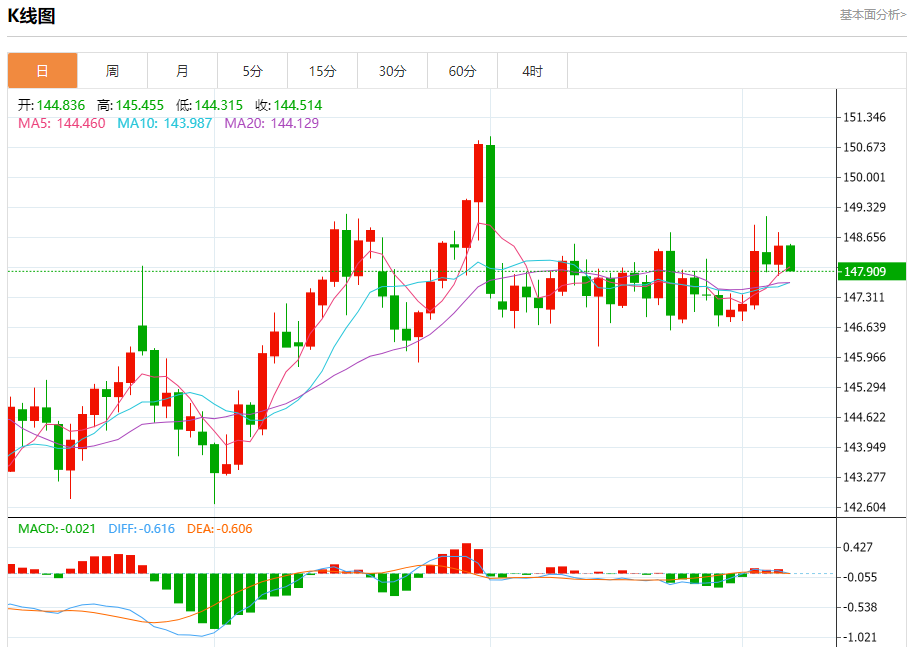This screenshot has width=913, height=647.
Task: Click the K线图 heading
Action: [x=31, y=16]
